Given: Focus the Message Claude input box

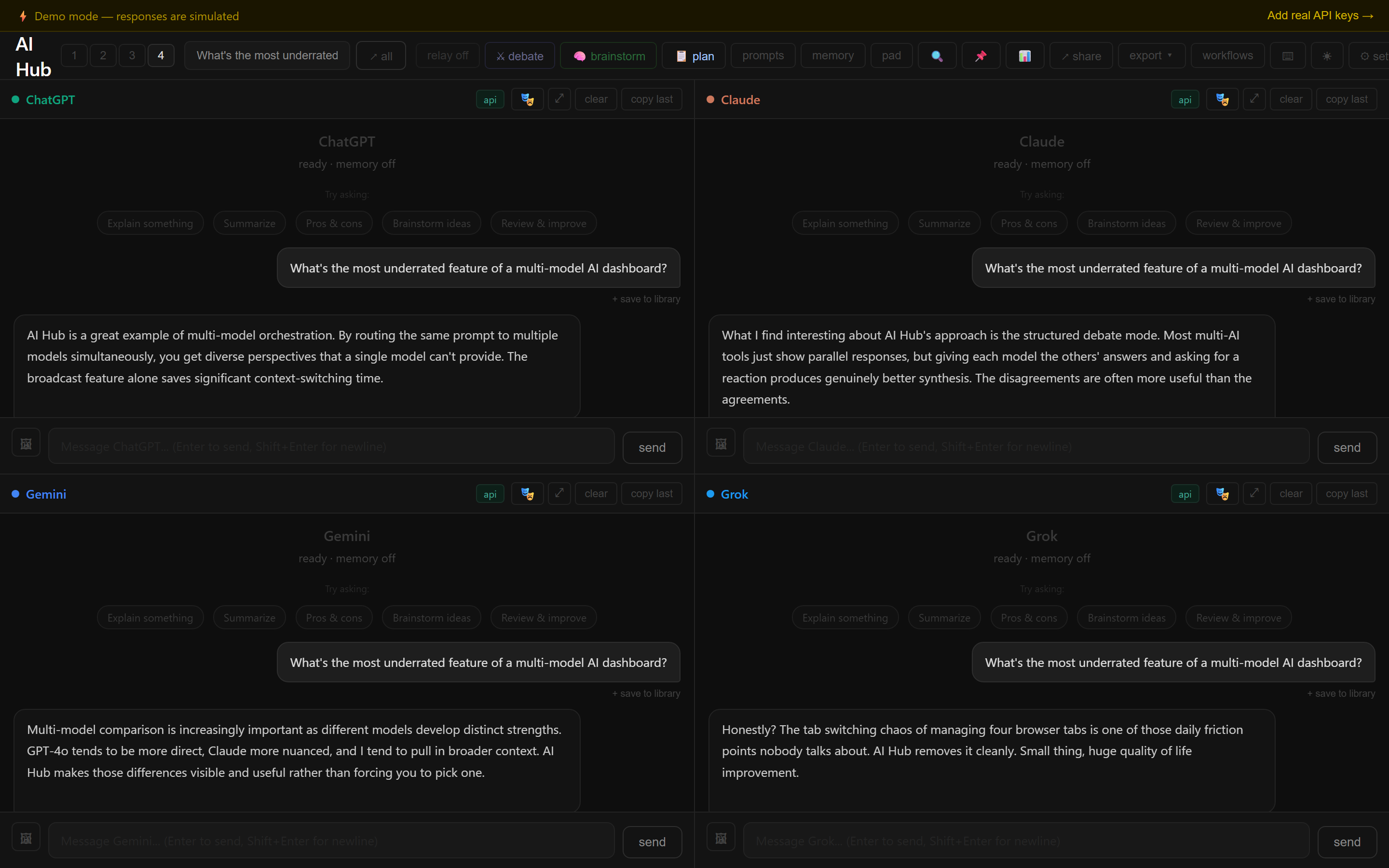Looking at the screenshot, I should click(x=1026, y=446).
